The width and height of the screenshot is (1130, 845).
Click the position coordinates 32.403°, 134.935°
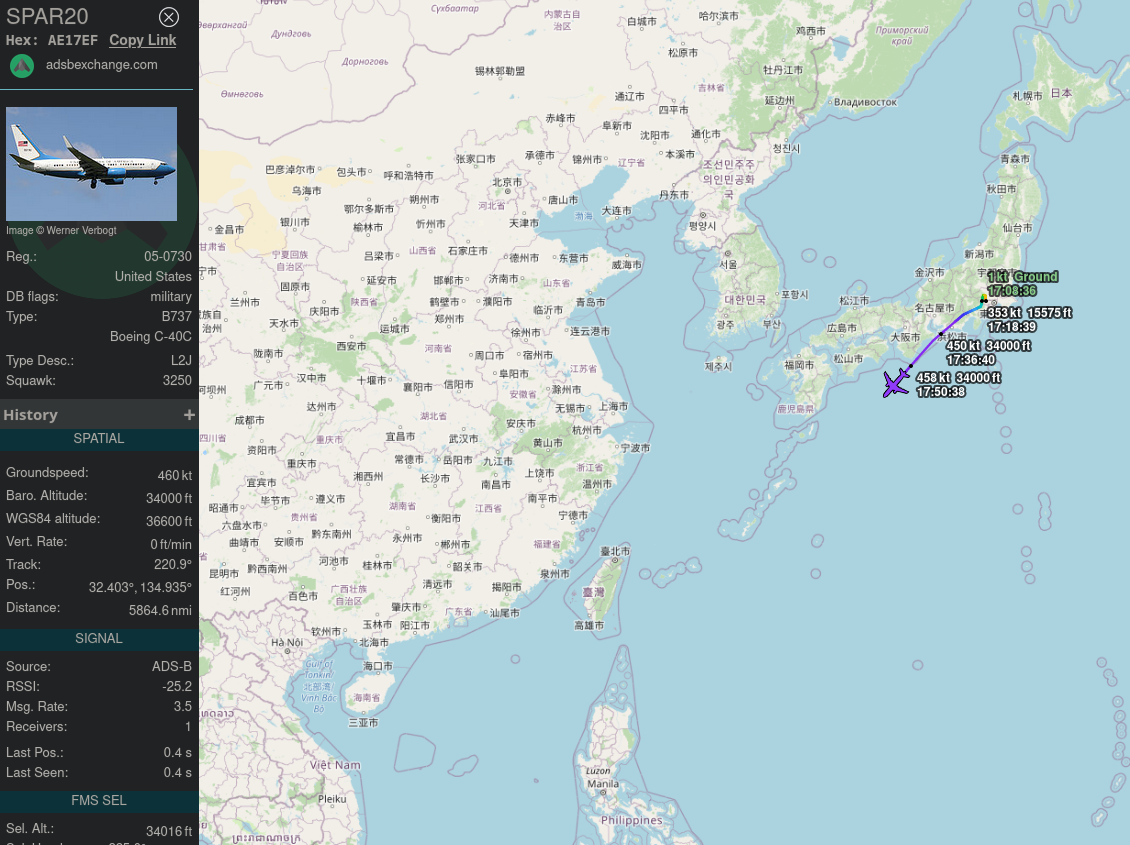click(x=141, y=588)
